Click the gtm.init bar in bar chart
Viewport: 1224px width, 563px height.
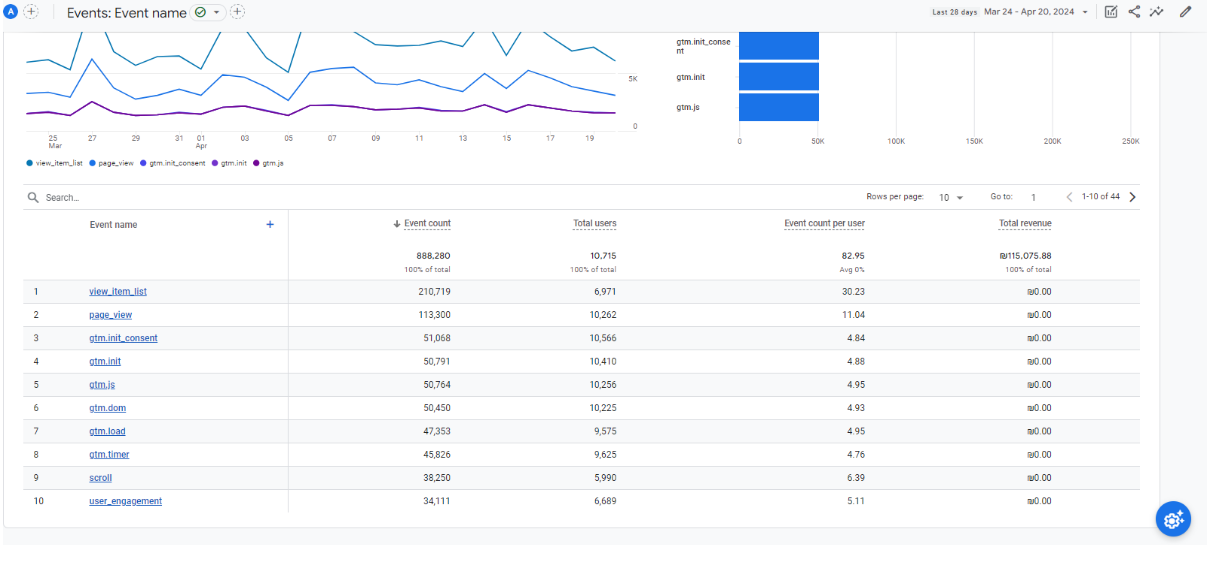779,76
